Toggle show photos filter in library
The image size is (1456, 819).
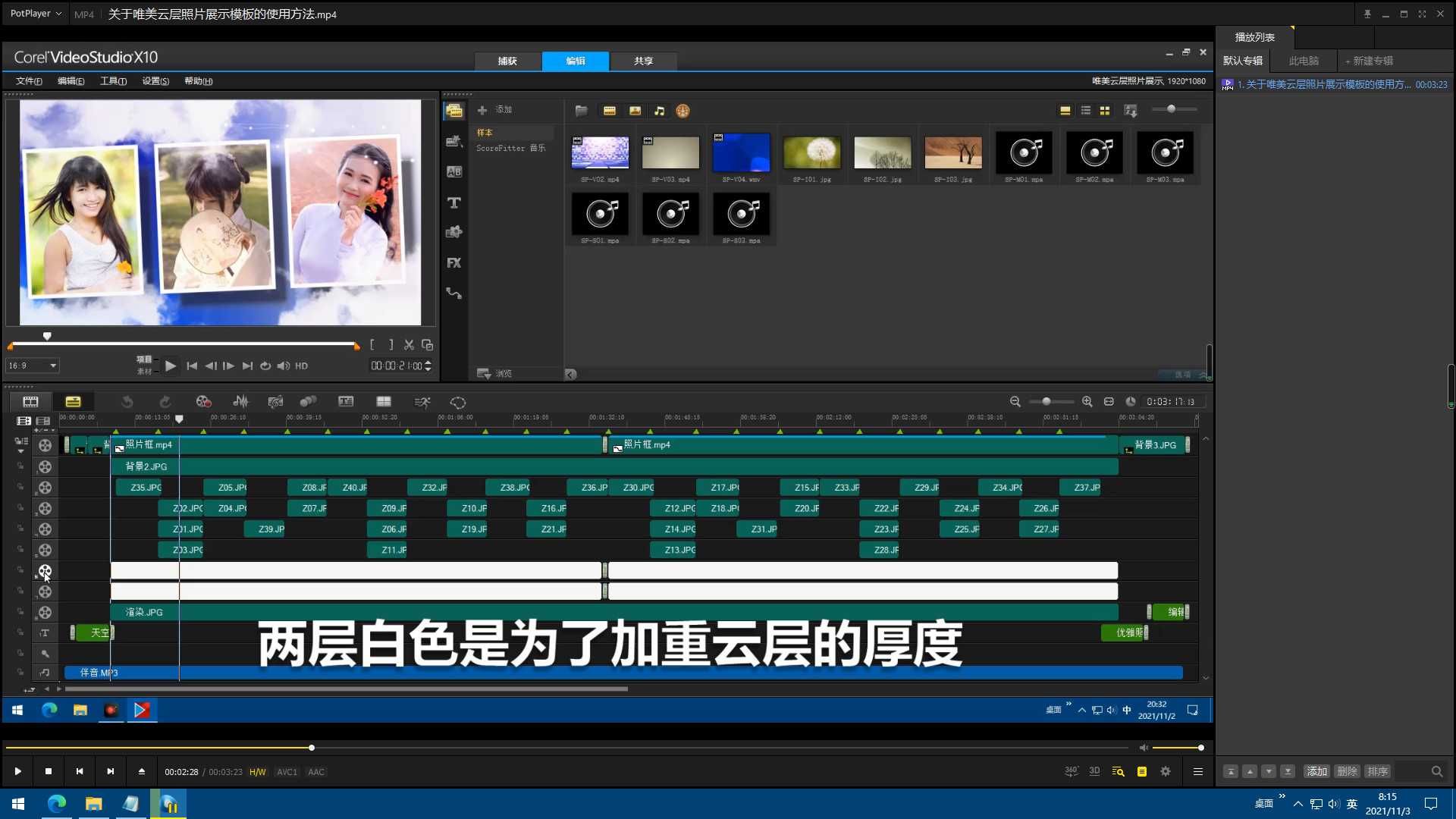pos(635,111)
